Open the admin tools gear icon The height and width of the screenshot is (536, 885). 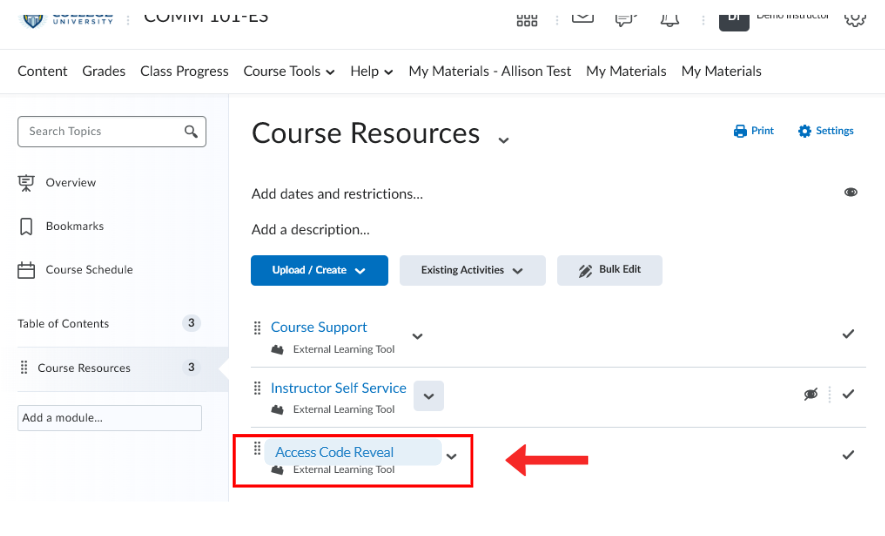point(855,20)
